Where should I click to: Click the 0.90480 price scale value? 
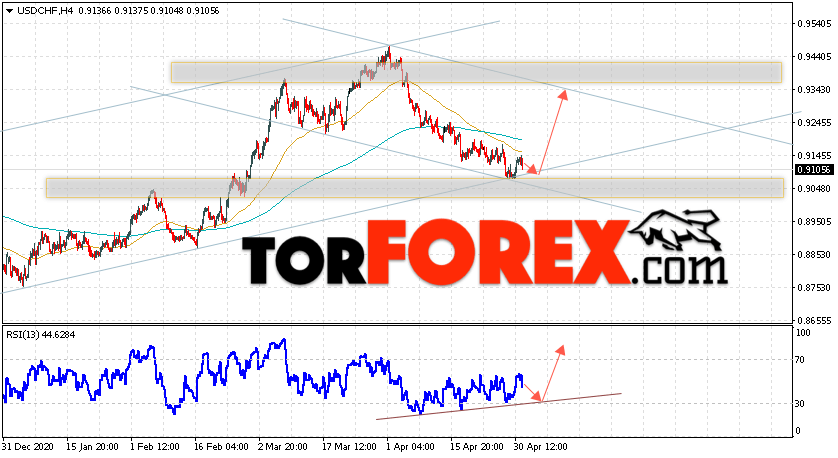click(814, 188)
